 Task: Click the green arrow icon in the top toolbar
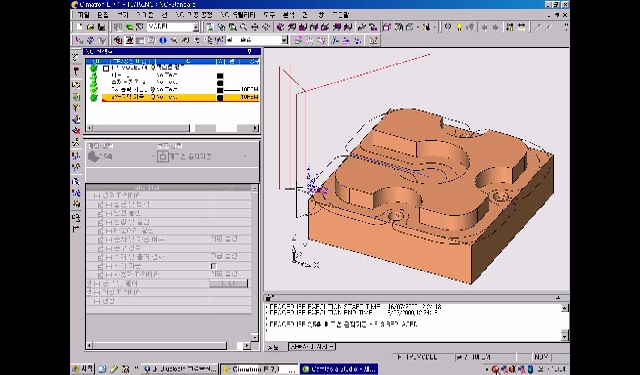point(129,27)
